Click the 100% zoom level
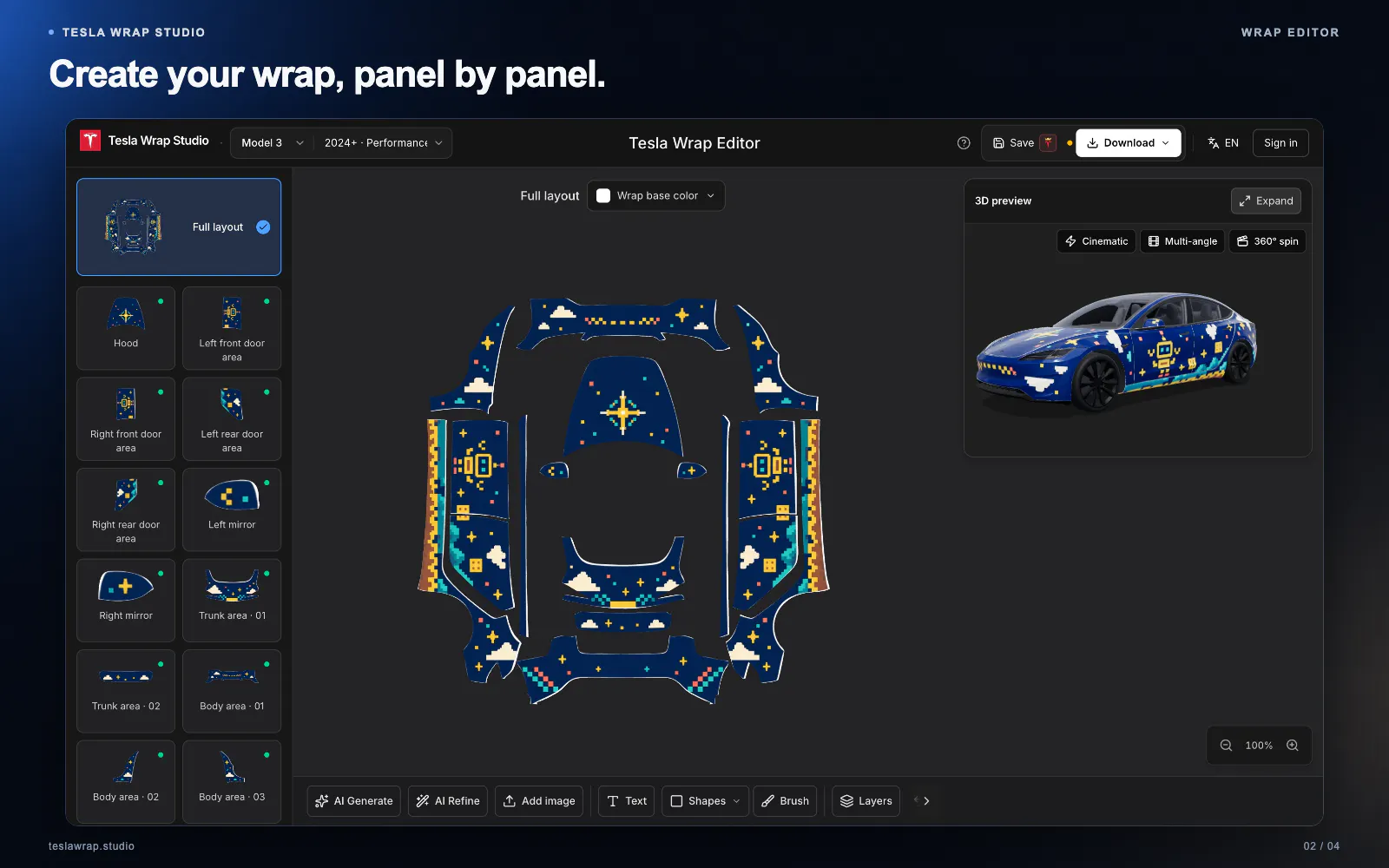 click(x=1259, y=746)
